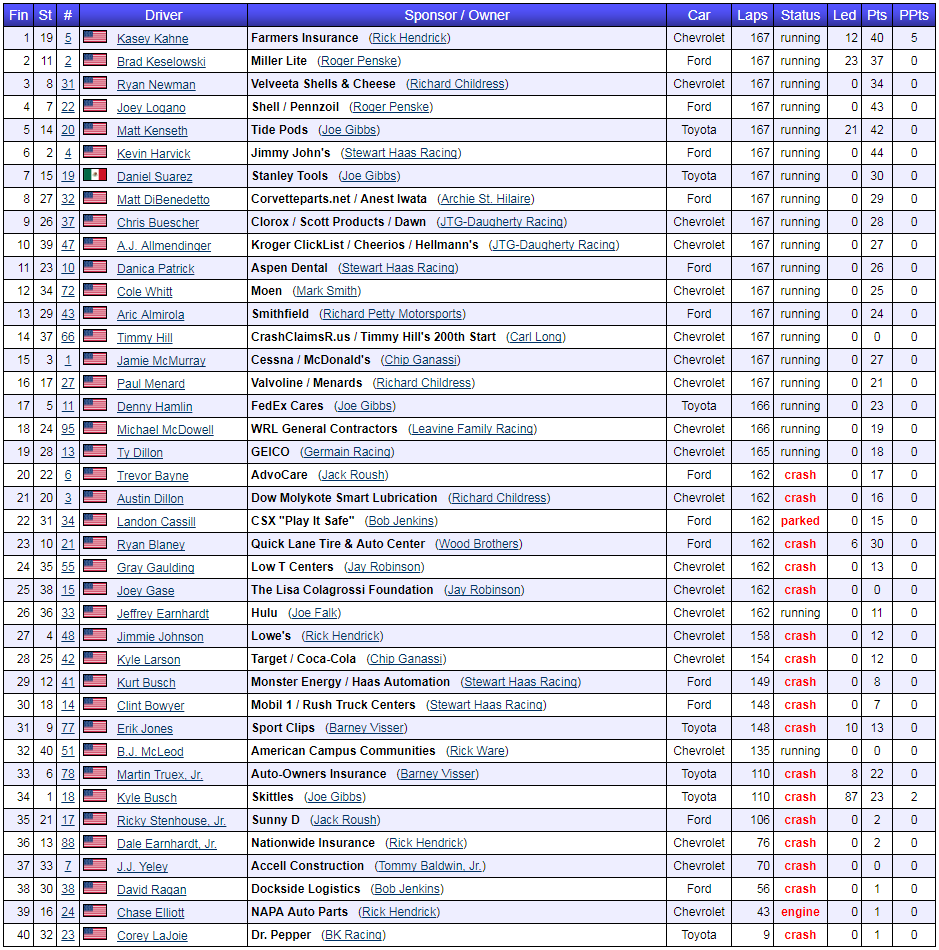Click the flag icon beside Jimmie Johnson

coord(95,635)
